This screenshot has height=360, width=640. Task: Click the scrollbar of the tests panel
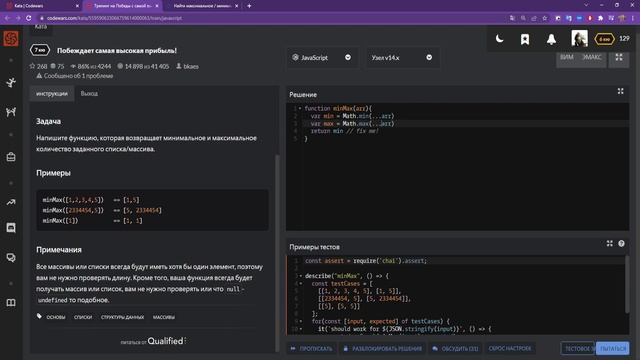[627, 285]
